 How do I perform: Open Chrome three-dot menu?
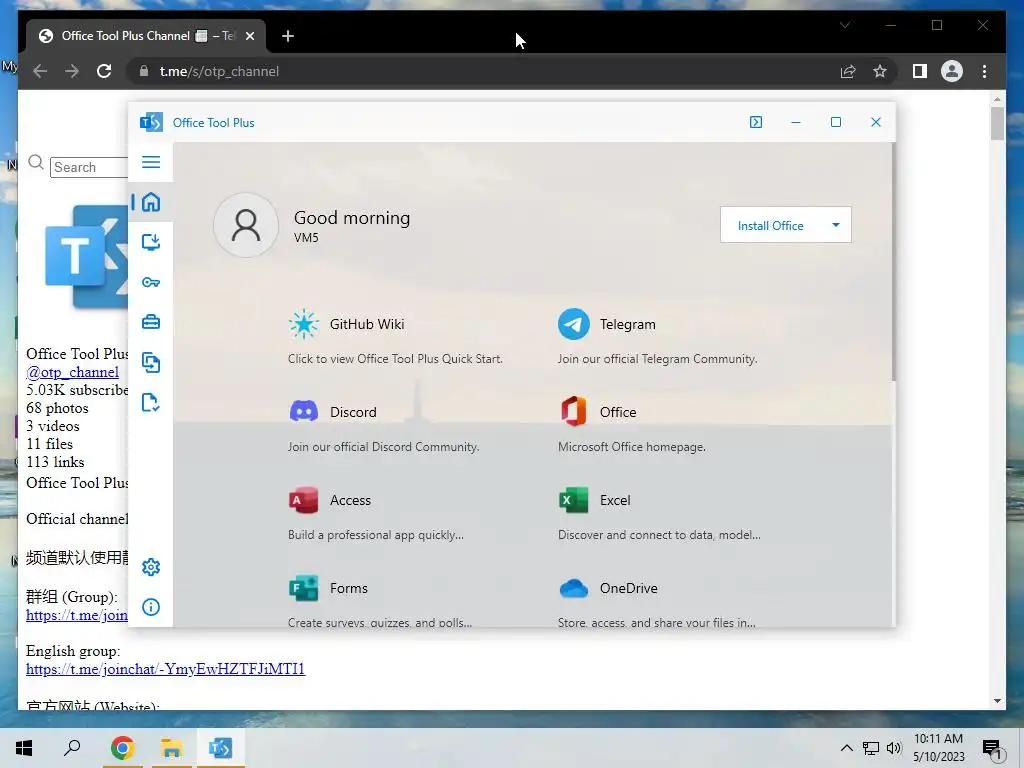click(984, 71)
